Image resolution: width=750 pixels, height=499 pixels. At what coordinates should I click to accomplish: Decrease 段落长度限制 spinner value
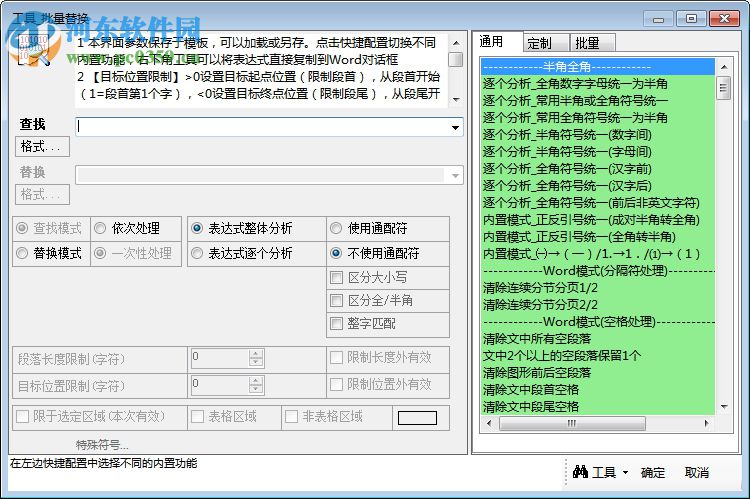pyautogui.click(x=256, y=362)
